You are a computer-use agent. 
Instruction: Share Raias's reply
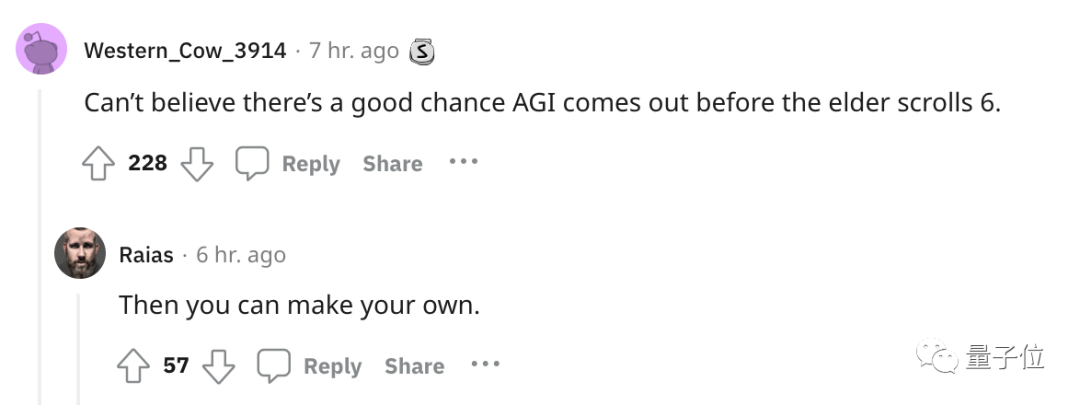click(414, 367)
